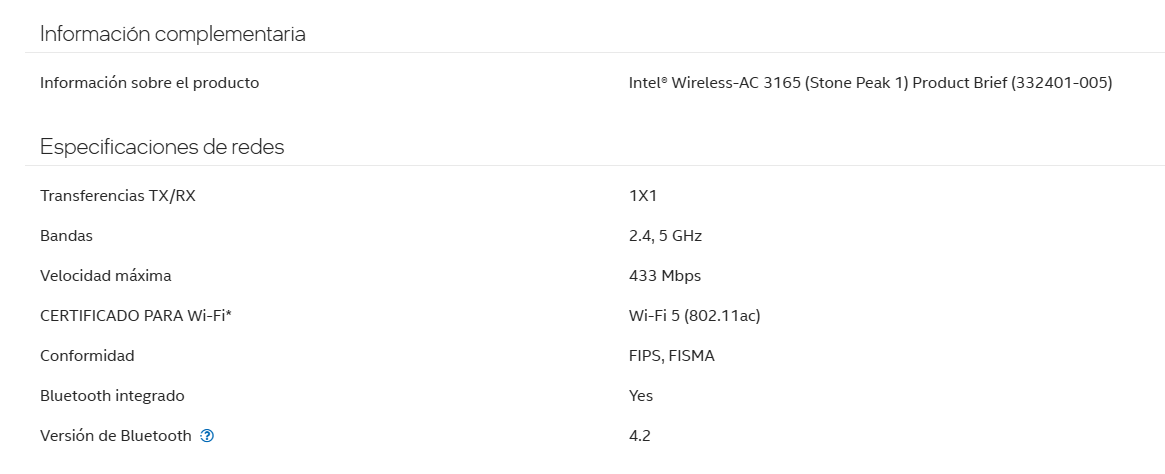Click the Especificaciones de redes section heading
This screenshot has height=474, width=1165.
pyautogui.click(x=162, y=147)
